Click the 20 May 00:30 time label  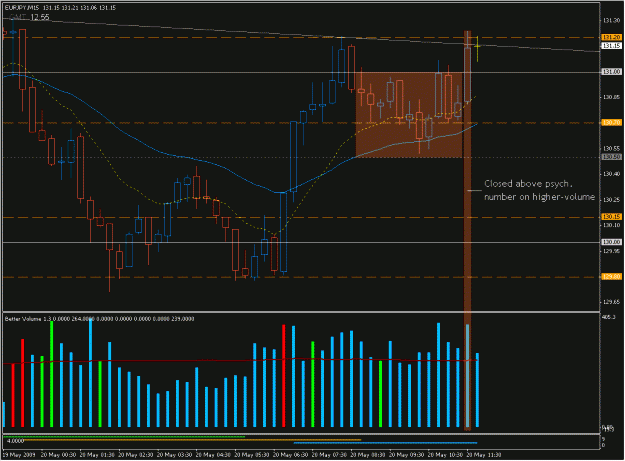point(58,455)
